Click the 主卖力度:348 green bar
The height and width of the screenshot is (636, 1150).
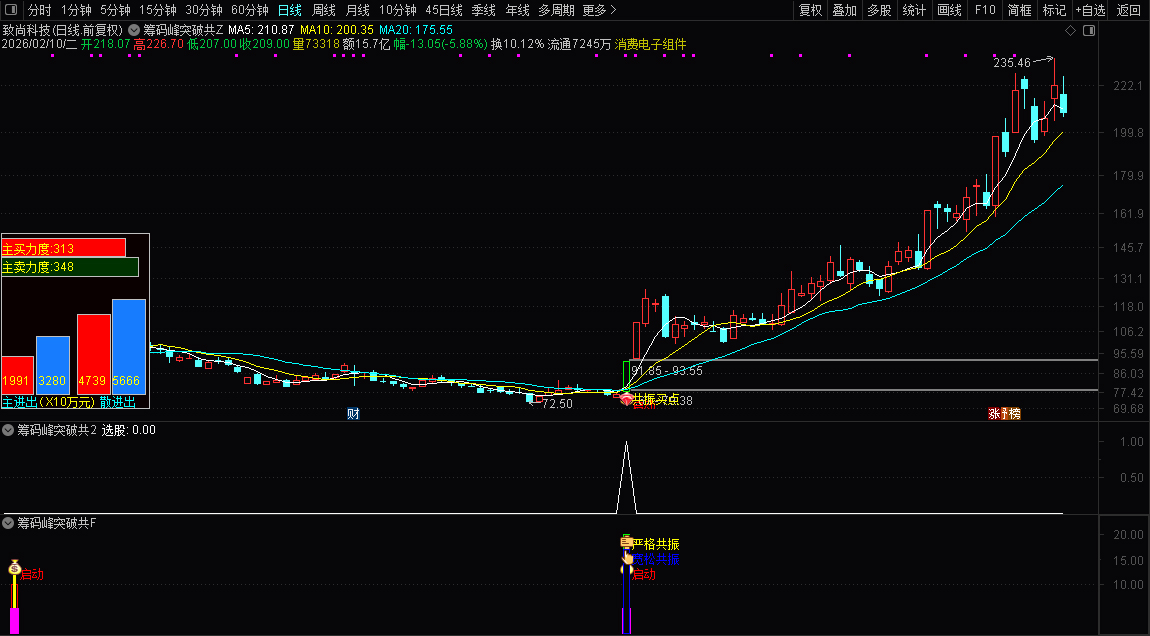click(x=70, y=267)
